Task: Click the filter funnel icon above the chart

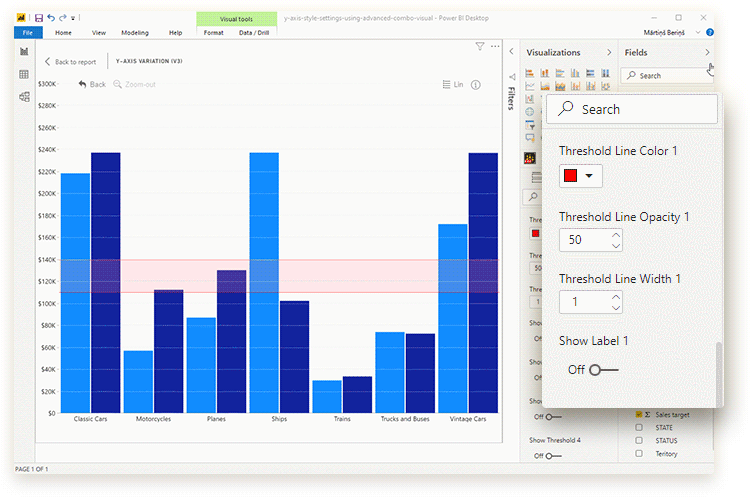Action: pos(480,46)
